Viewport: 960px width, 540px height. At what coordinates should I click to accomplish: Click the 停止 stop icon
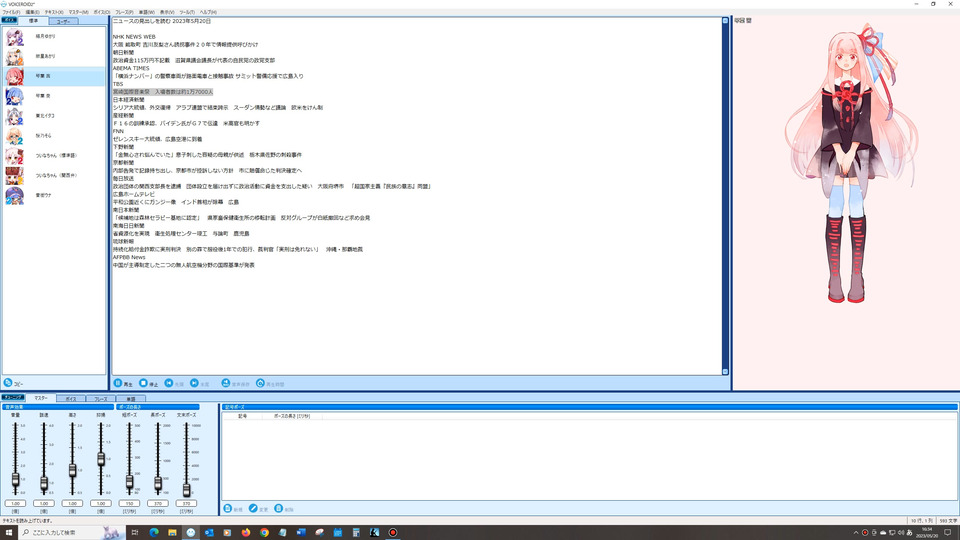pos(143,383)
